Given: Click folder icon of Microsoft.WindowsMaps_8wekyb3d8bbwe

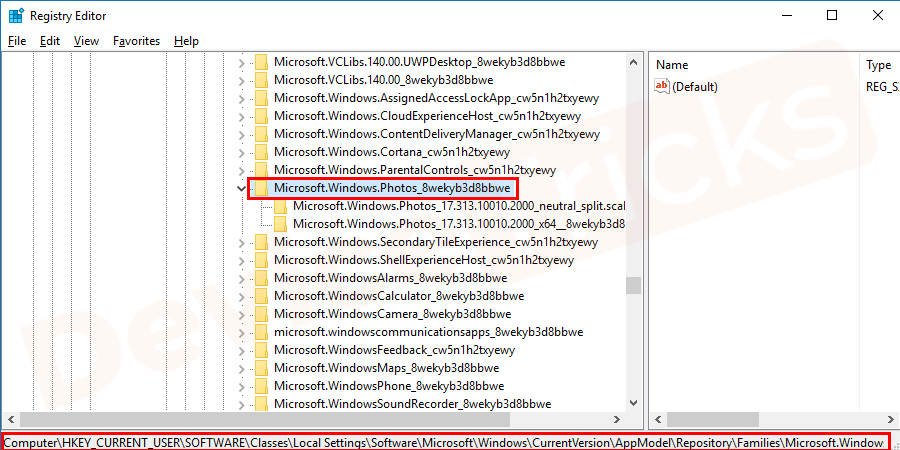Looking at the screenshot, I should point(261,368).
